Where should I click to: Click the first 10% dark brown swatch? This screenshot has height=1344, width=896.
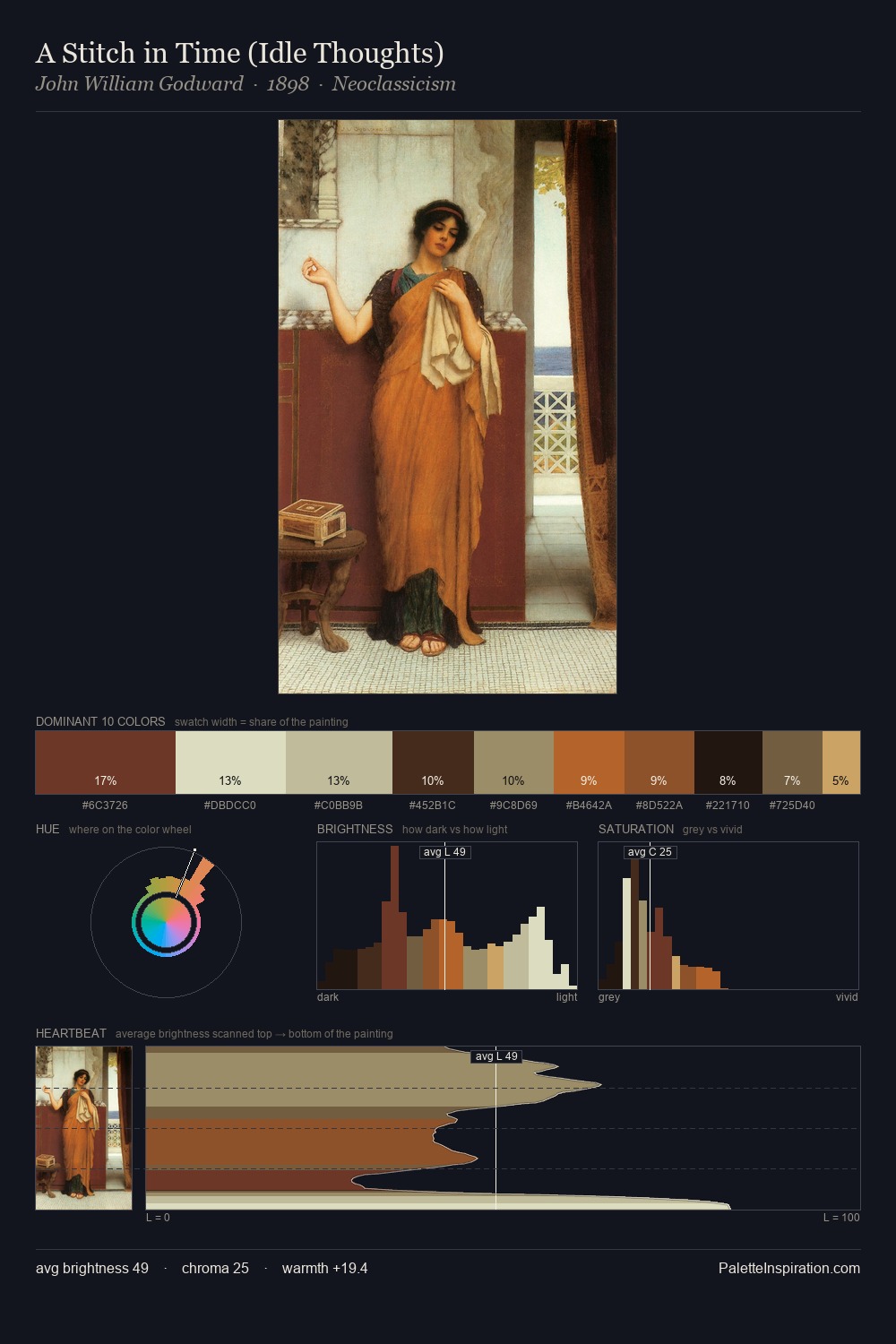click(x=433, y=762)
